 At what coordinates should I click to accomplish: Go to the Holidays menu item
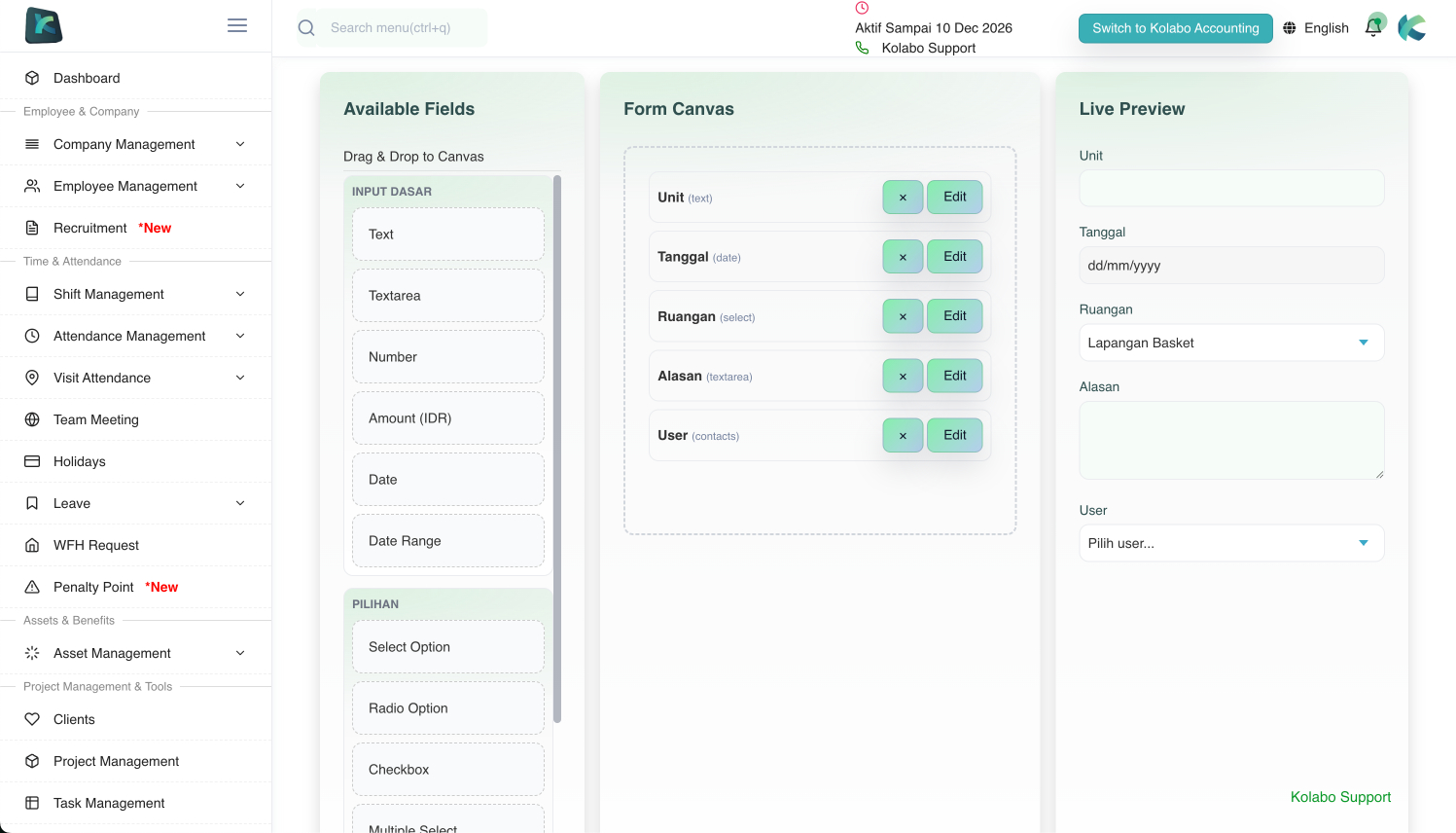point(80,461)
